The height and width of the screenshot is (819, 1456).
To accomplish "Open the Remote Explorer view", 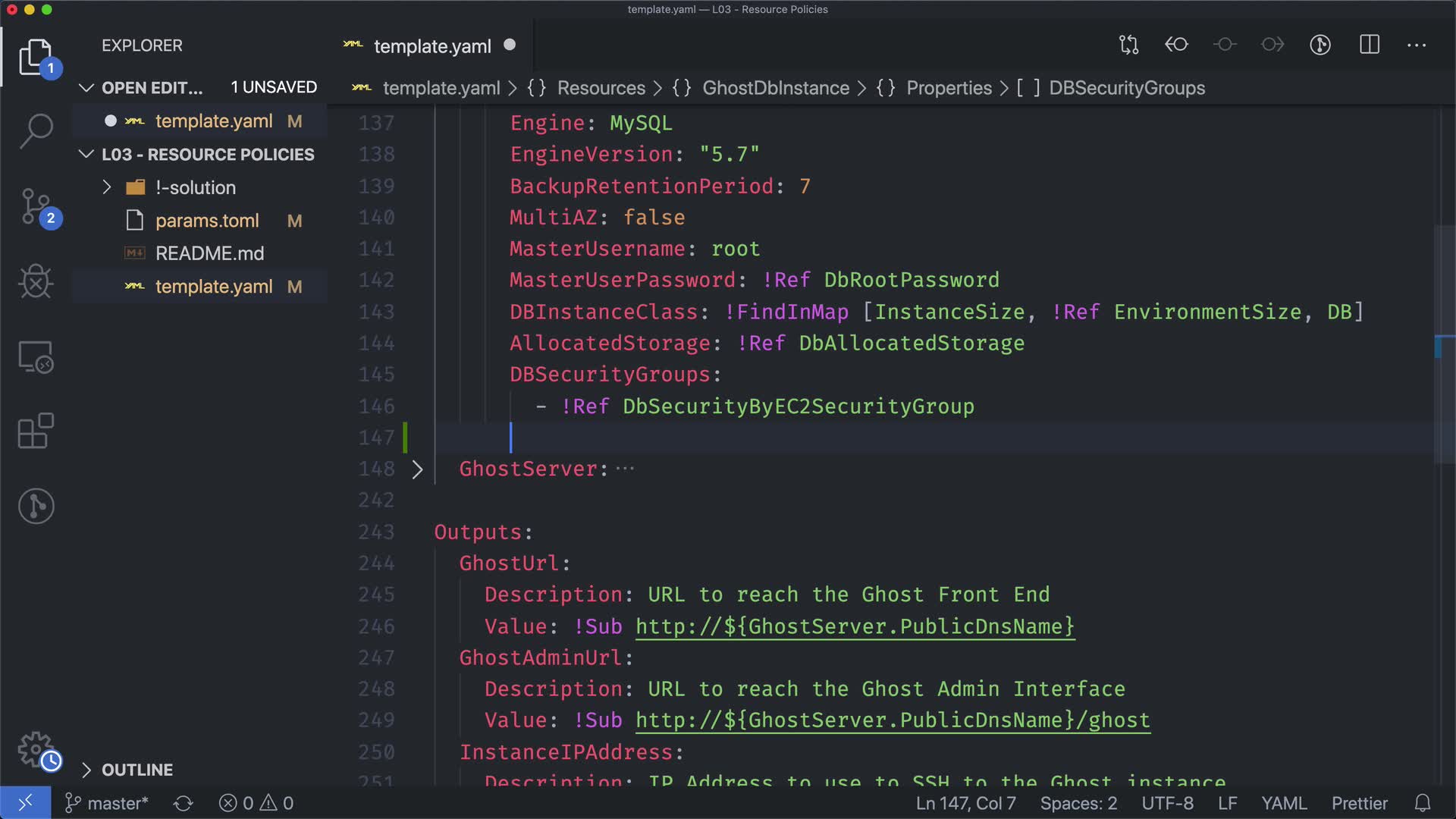I will coord(36,357).
